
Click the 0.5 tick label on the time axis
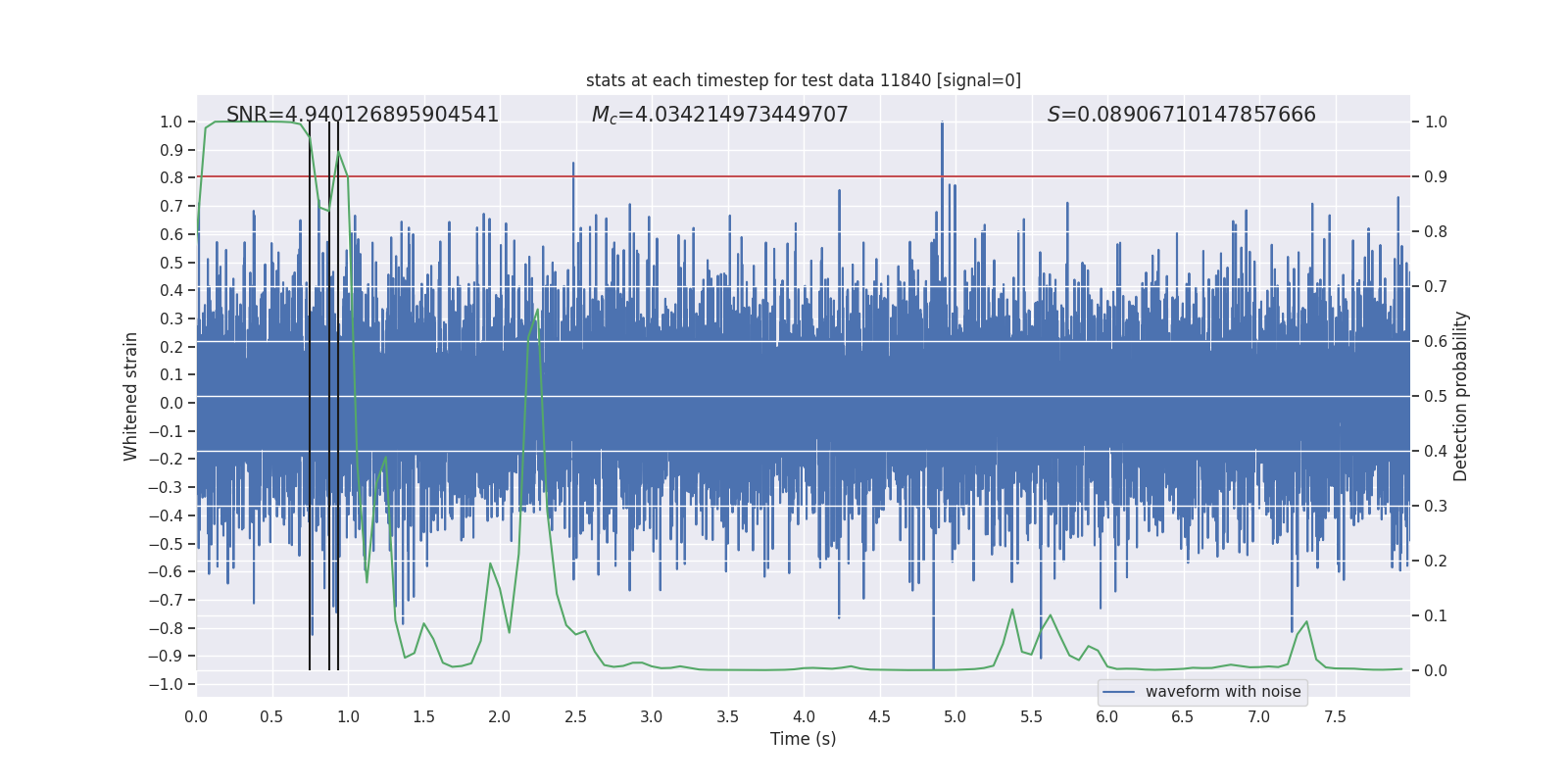pos(272,716)
